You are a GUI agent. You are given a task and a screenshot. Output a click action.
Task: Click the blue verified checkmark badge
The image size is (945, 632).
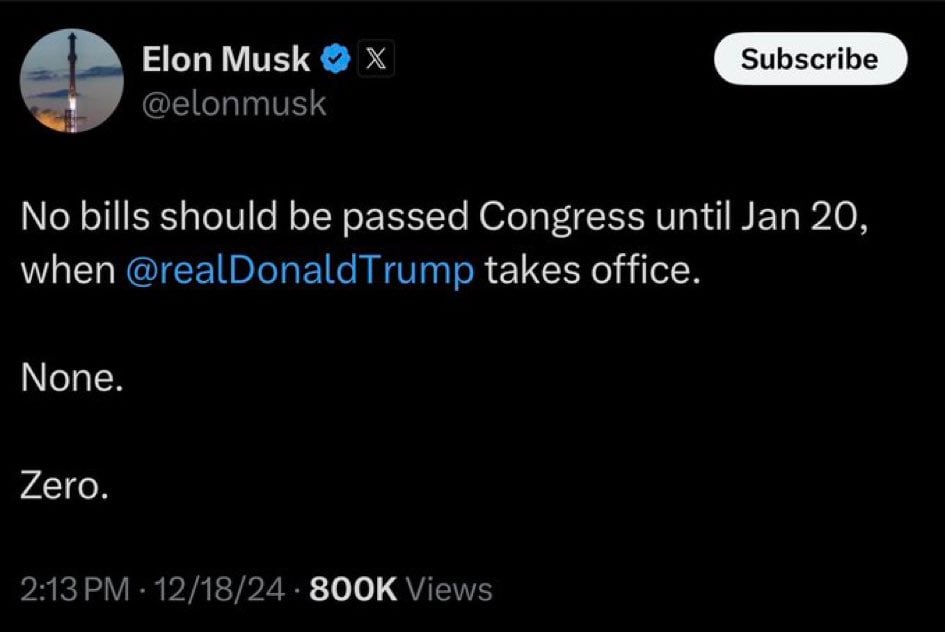334,61
